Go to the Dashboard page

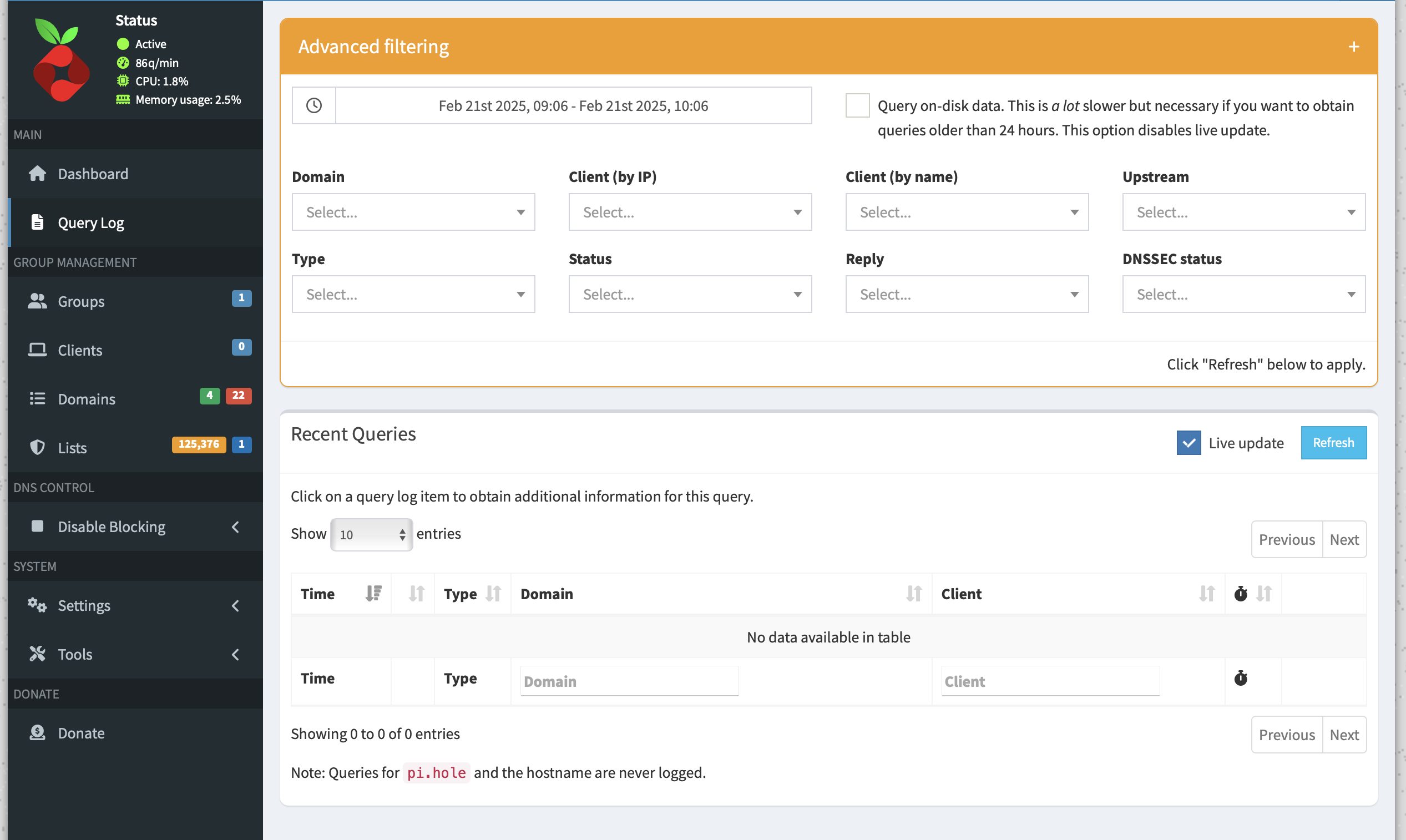[x=135, y=173]
